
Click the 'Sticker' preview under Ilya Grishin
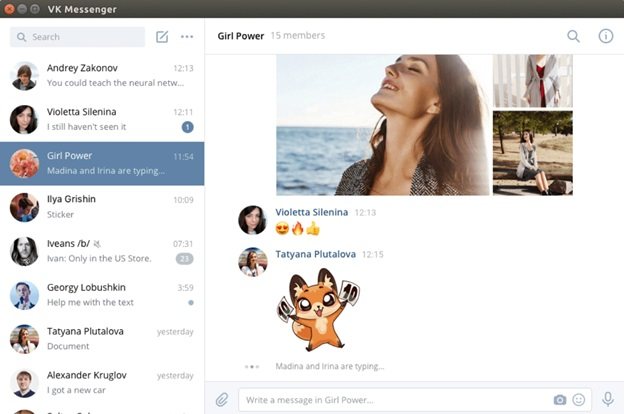[60, 214]
